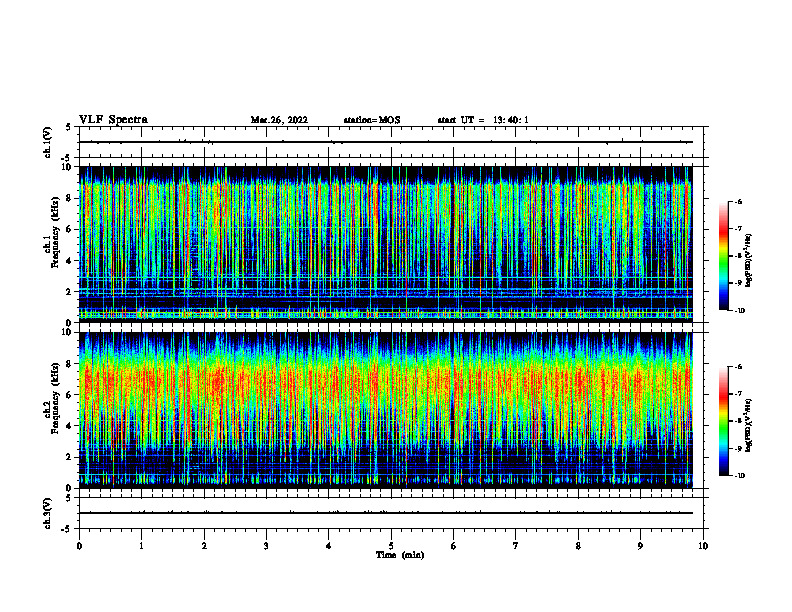Click the "-10" label on ch.1 color bar
The height and width of the screenshot is (612, 792).
point(739,310)
